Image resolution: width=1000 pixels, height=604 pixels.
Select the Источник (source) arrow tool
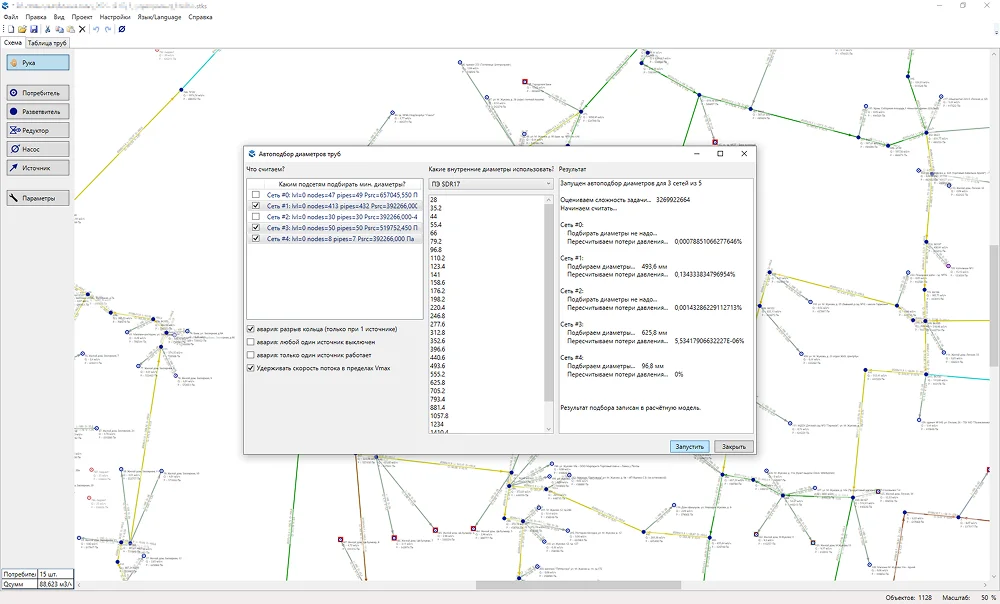click(38, 168)
